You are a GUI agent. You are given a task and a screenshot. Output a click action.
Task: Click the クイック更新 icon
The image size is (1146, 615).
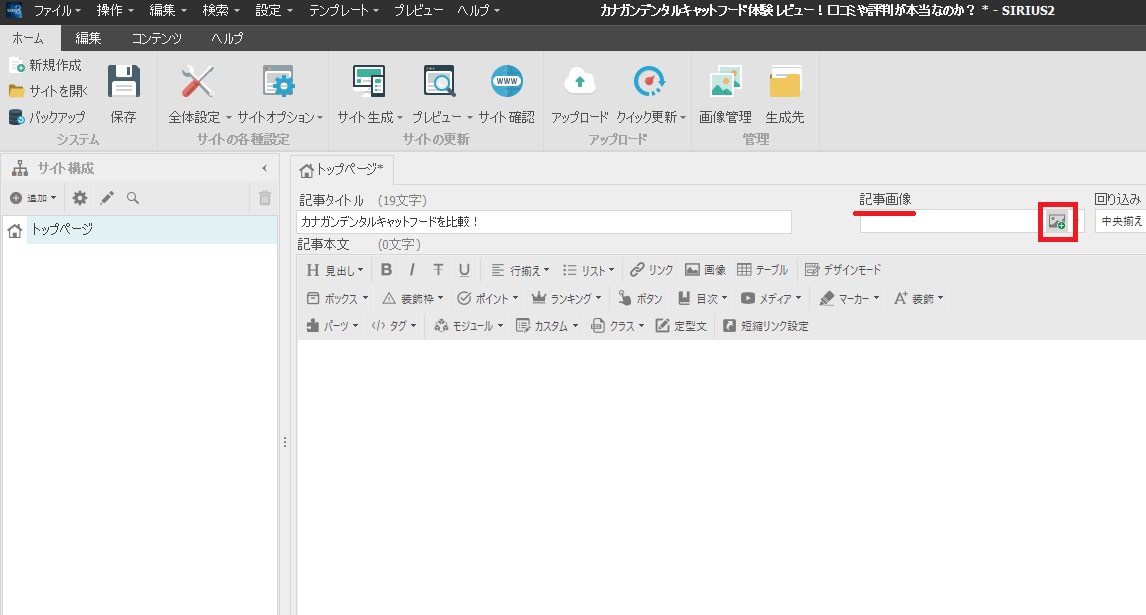click(649, 81)
